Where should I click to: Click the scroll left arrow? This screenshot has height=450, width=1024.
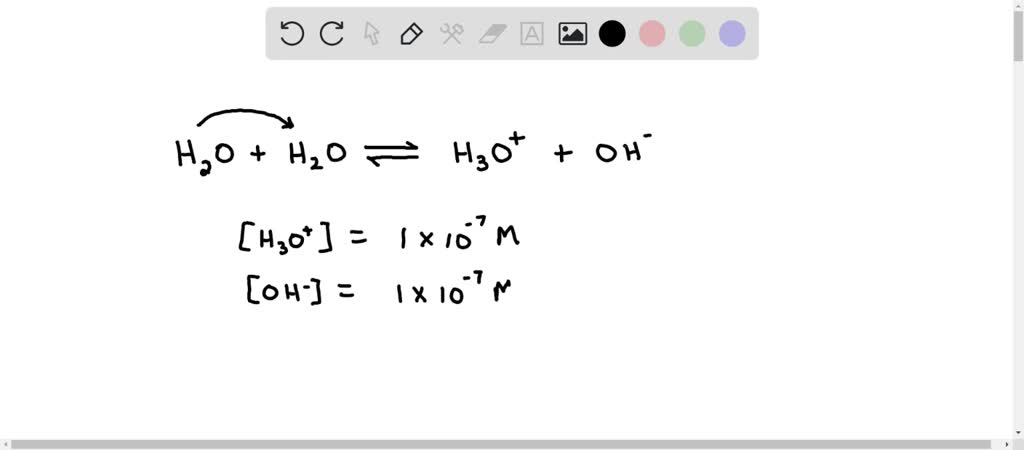pyautogui.click(x=5, y=444)
